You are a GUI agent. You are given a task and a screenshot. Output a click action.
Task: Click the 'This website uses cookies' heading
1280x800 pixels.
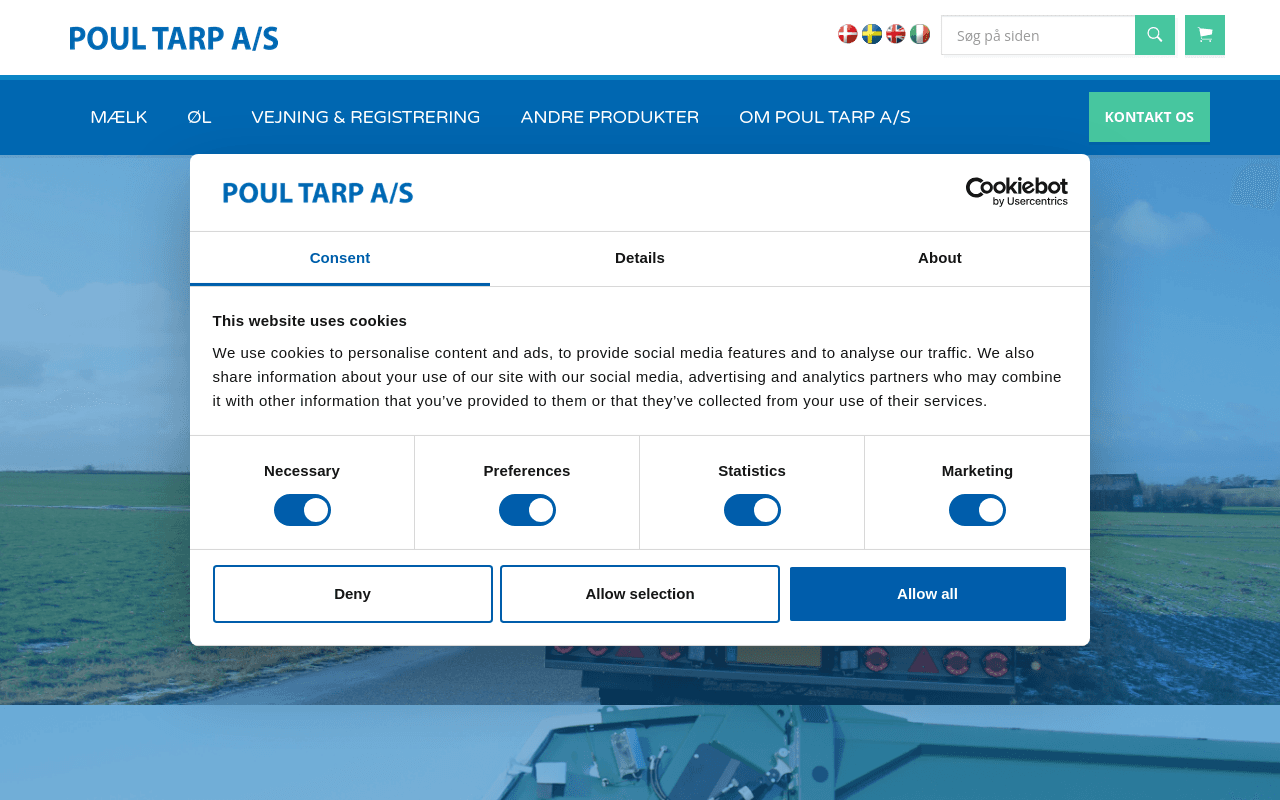[310, 321]
